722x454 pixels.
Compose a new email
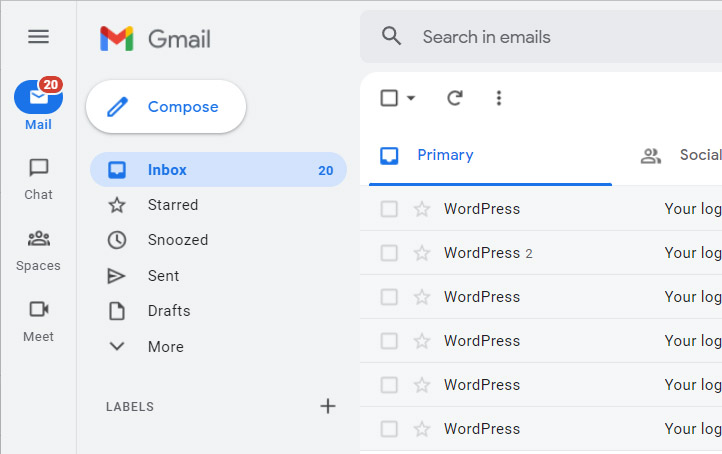pyautogui.click(x=166, y=107)
